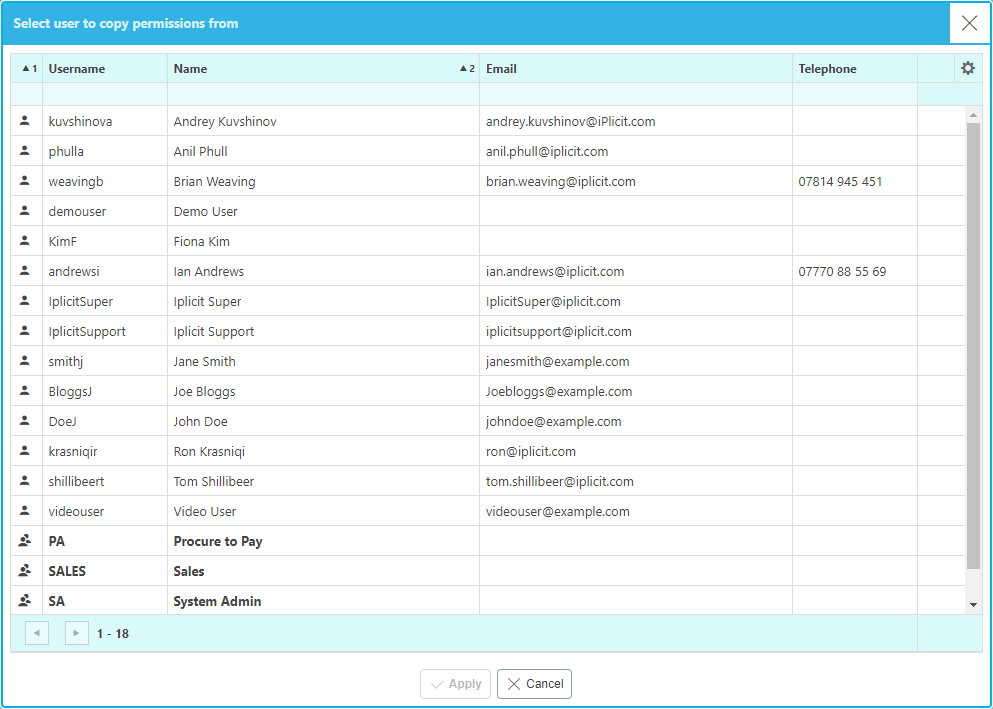Open grid settings gear icon

(968, 68)
